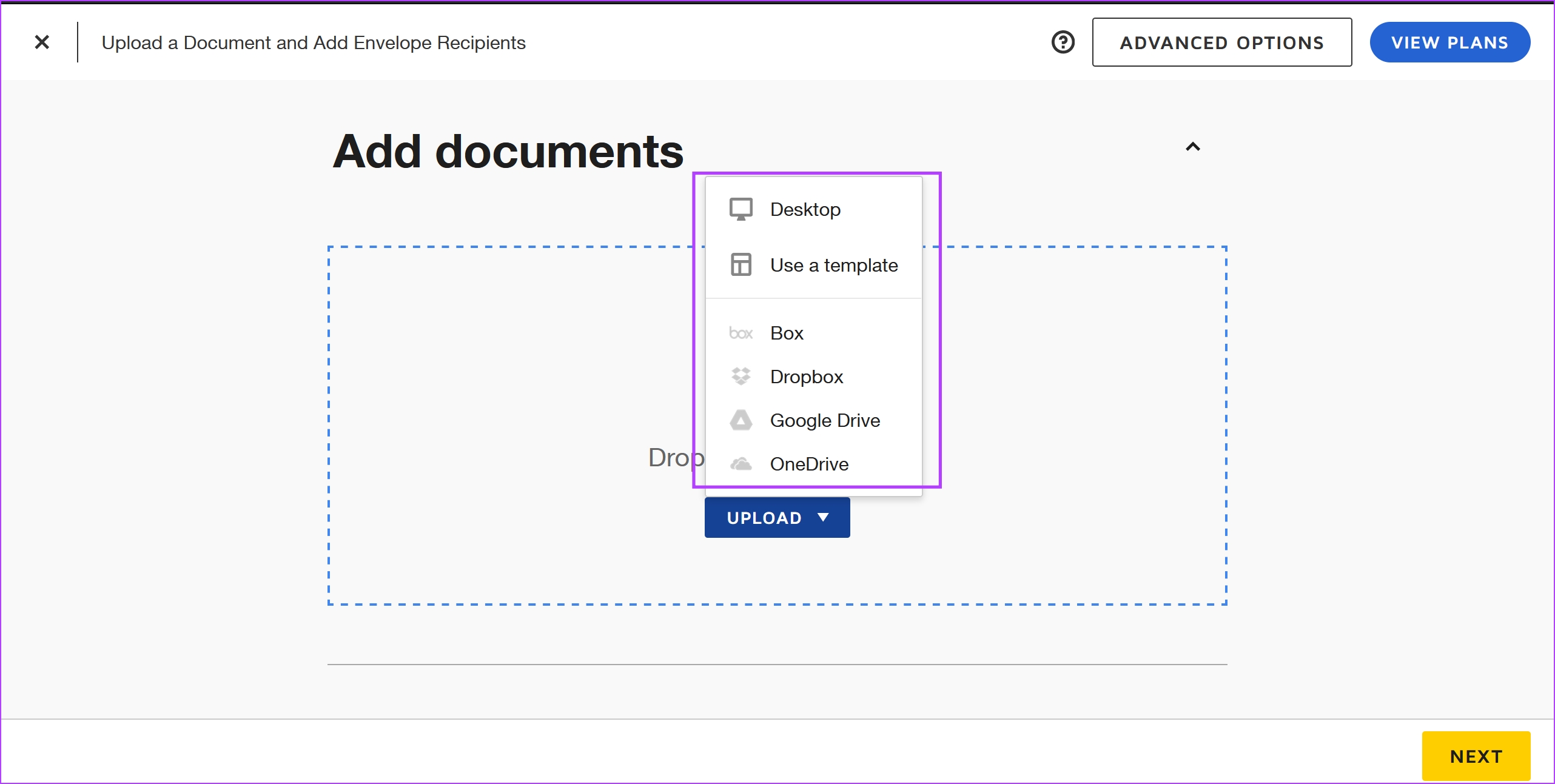Close the envelope upload page
The image size is (1555, 784).
pyautogui.click(x=42, y=42)
